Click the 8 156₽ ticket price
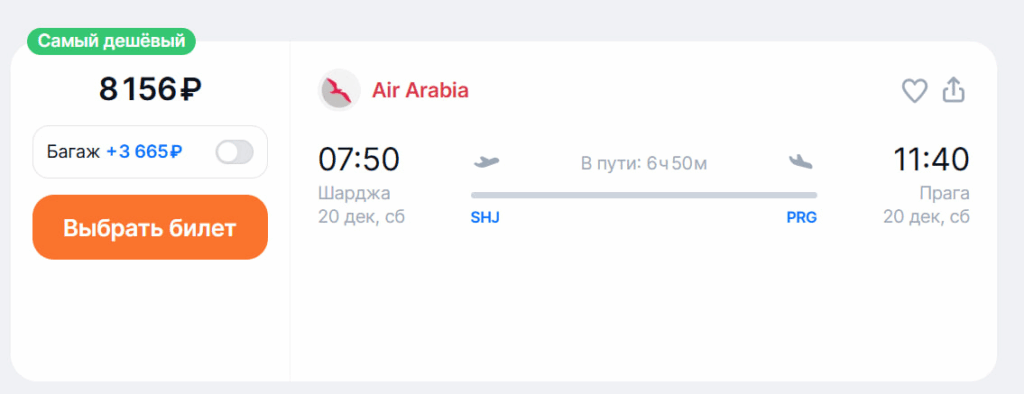 pos(150,90)
